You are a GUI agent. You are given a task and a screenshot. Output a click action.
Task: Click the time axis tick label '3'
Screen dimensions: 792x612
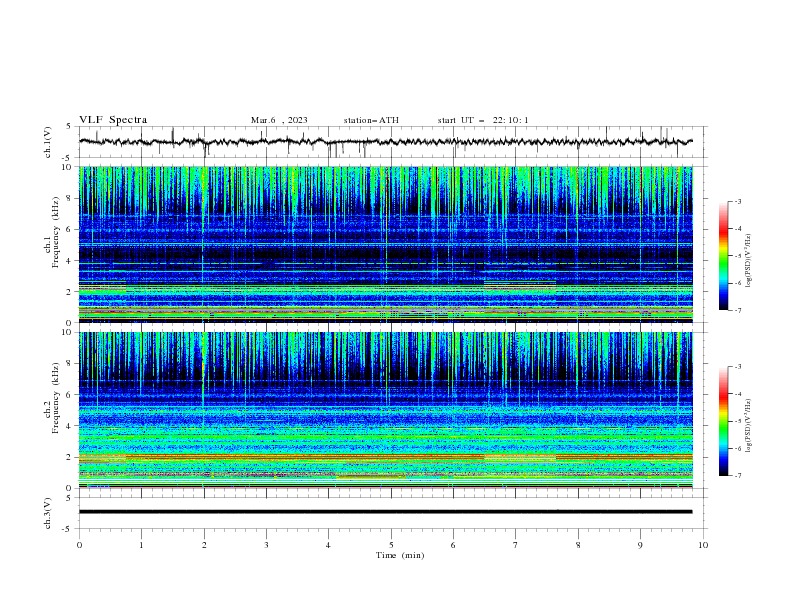click(x=266, y=545)
